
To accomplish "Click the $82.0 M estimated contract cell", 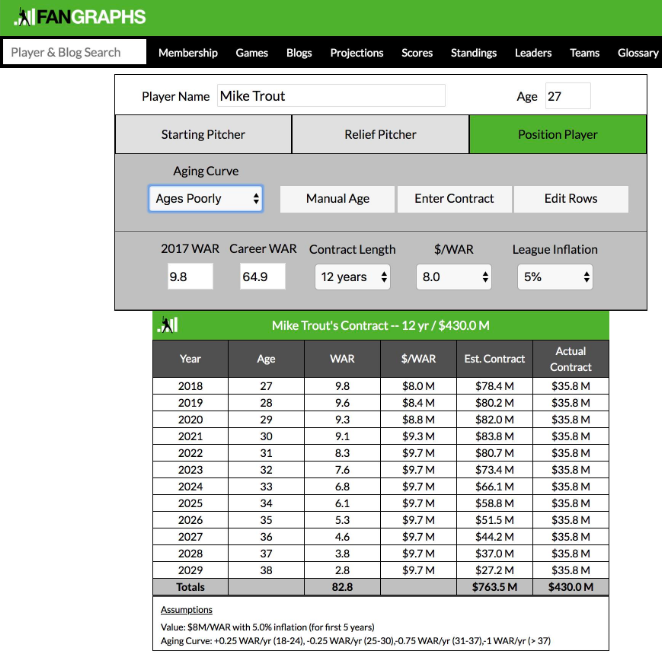I will pyautogui.click(x=494, y=420).
